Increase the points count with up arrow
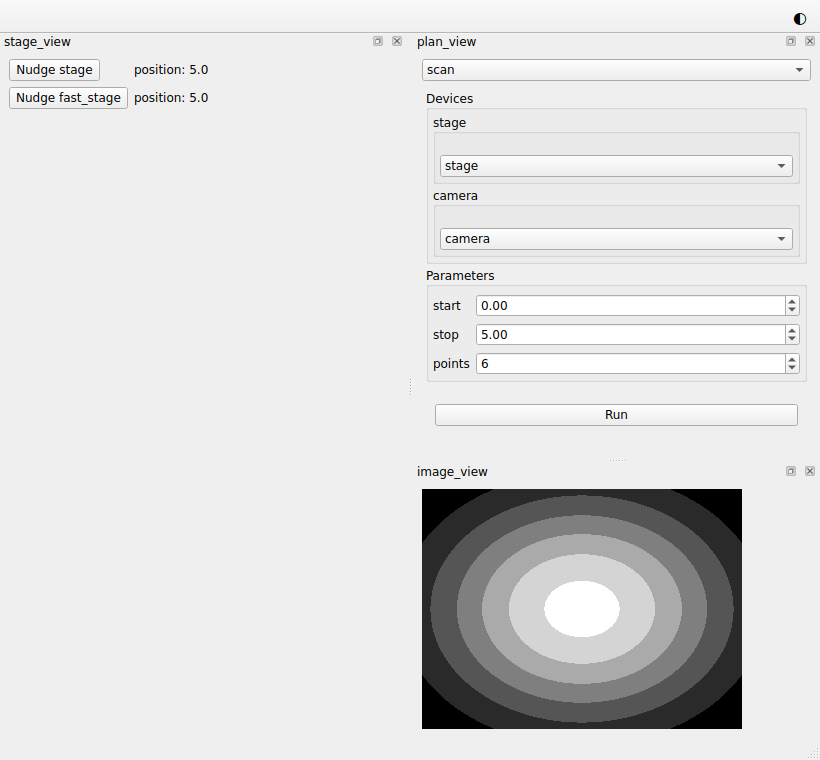 [x=792, y=359]
